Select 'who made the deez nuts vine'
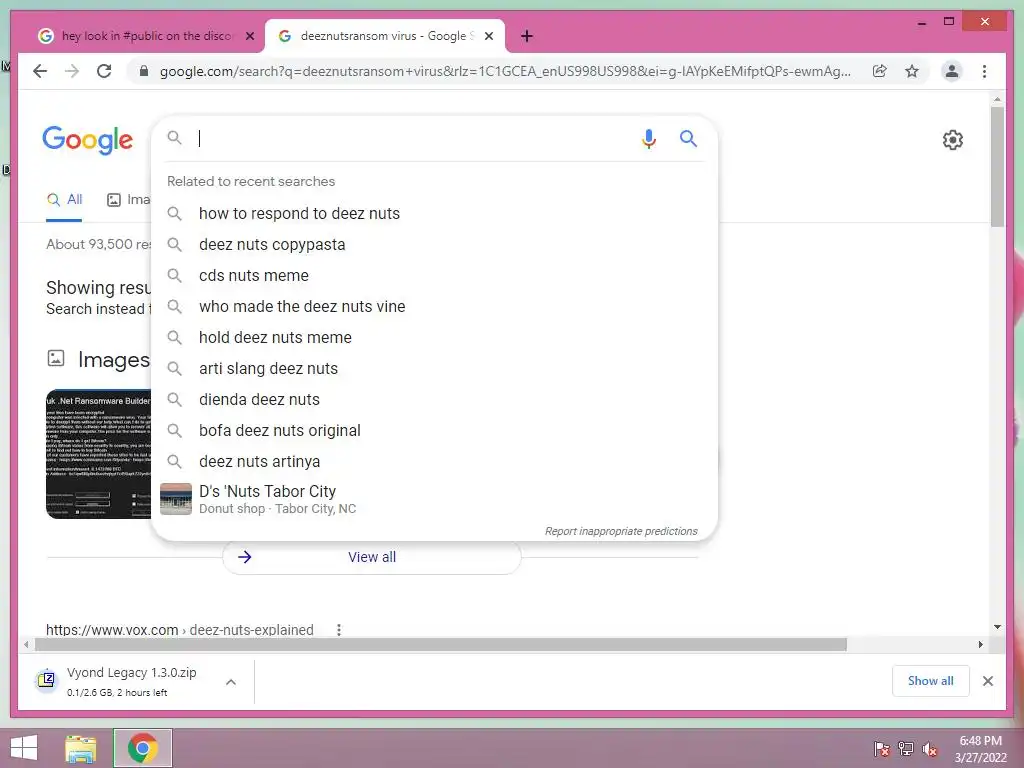 pyautogui.click(x=302, y=306)
